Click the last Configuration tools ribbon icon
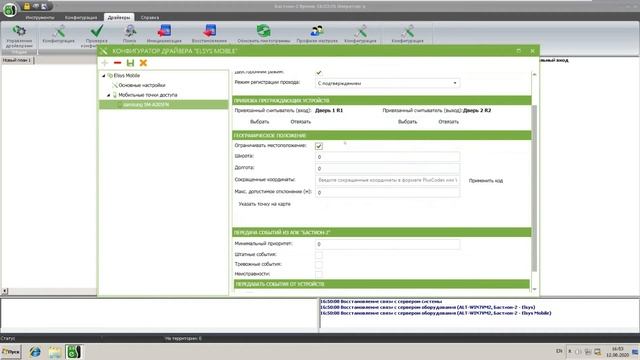The height and width of the screenshot is (360, 640). [407, 31]
